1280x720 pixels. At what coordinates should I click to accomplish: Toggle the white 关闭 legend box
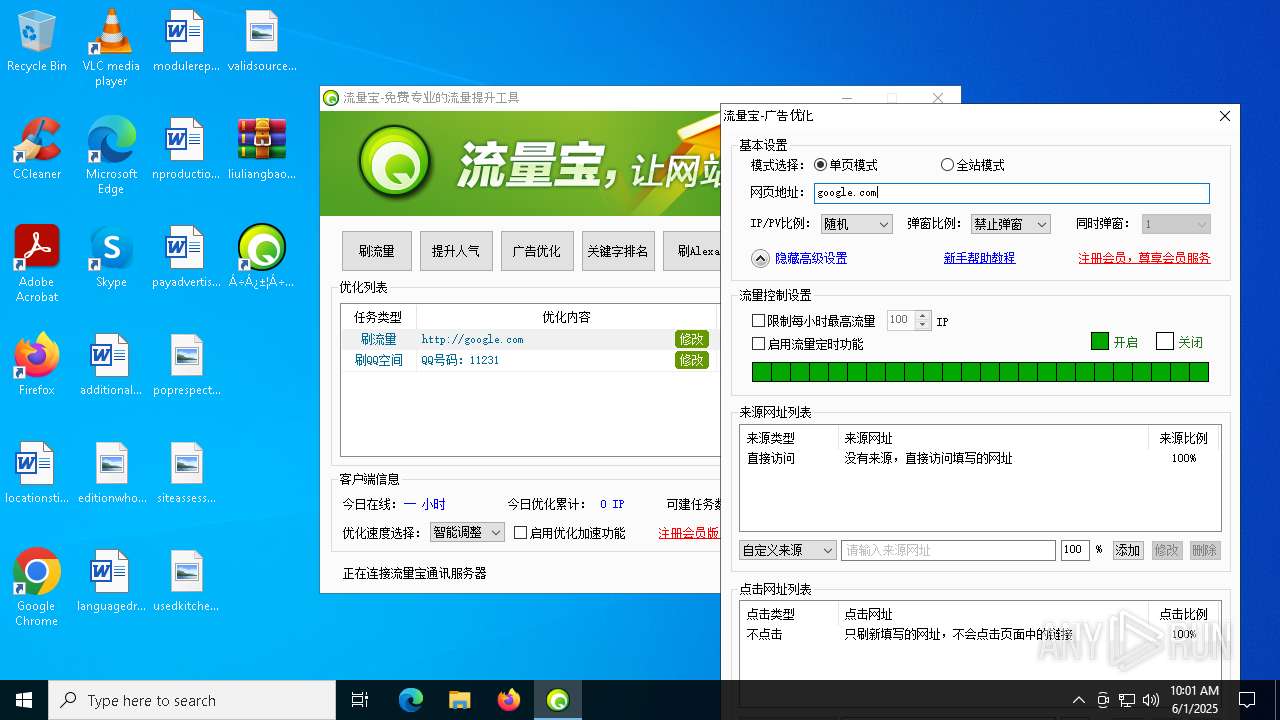[x=1165, y=341]
